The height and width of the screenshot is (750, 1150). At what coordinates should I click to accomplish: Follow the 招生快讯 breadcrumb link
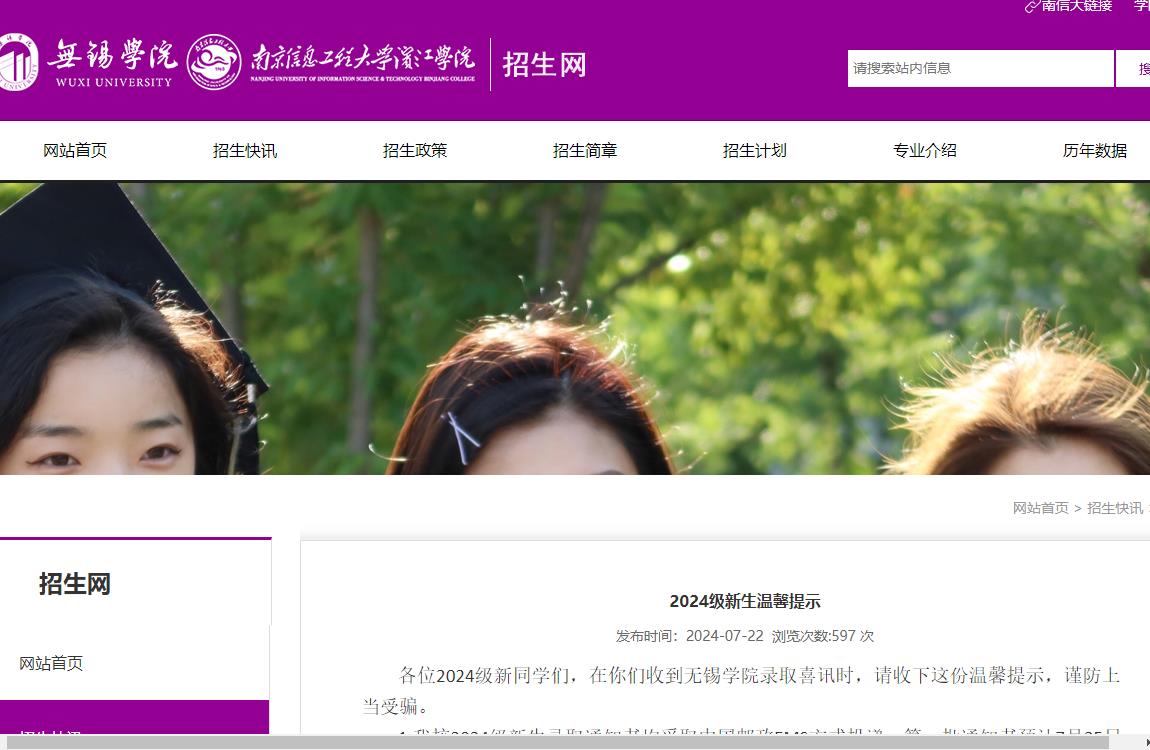1114,508
